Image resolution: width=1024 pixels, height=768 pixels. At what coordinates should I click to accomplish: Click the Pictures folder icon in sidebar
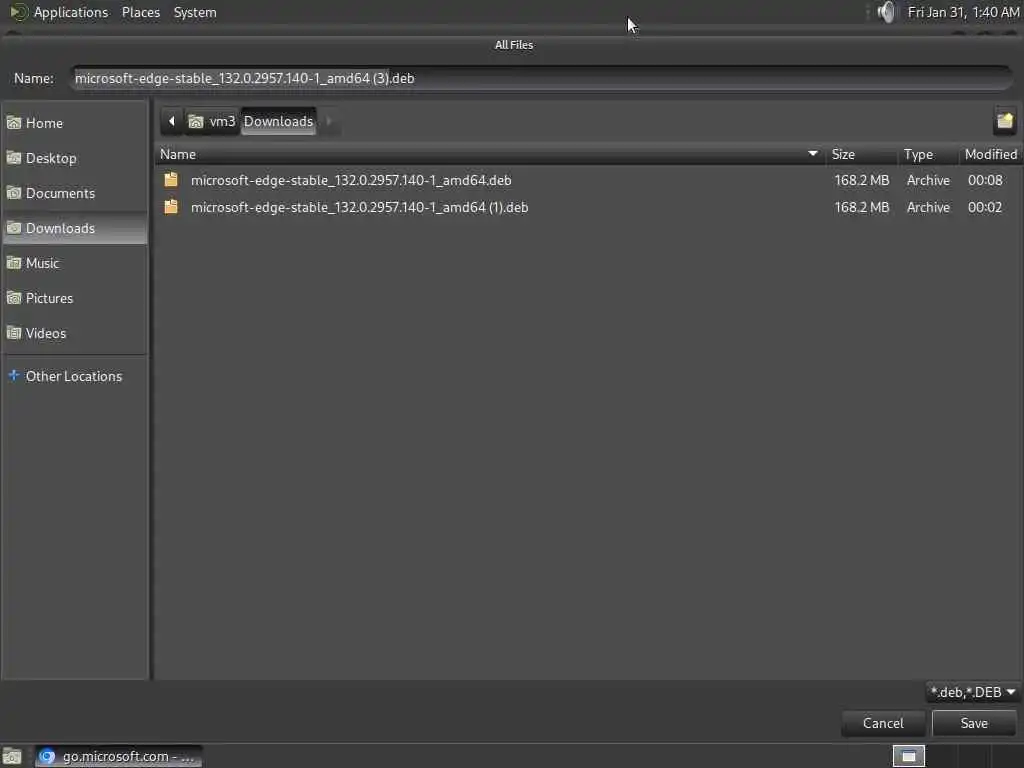[14, 298]
